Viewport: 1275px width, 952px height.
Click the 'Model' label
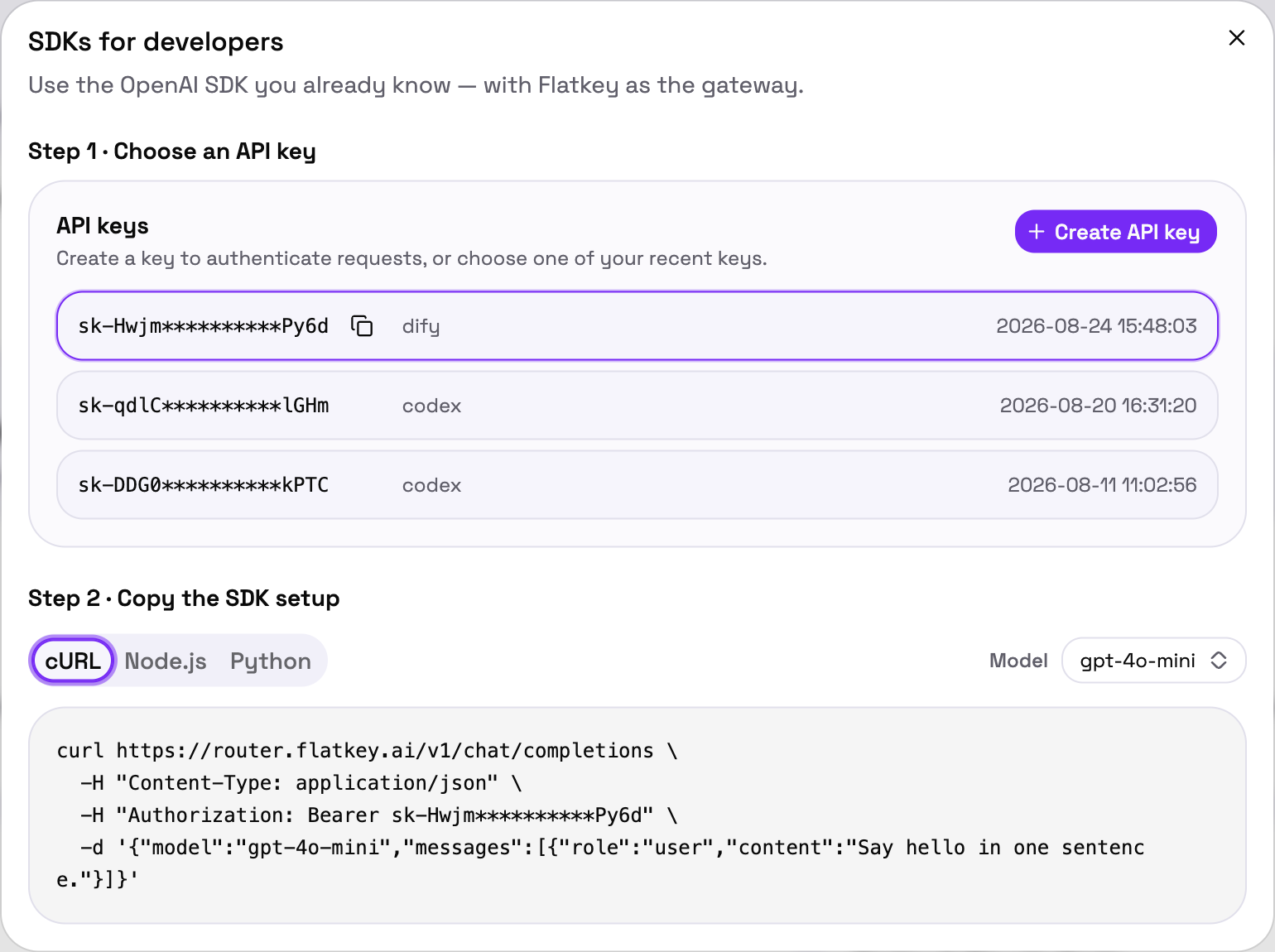pyautogui.click(x=1018, y=661)
